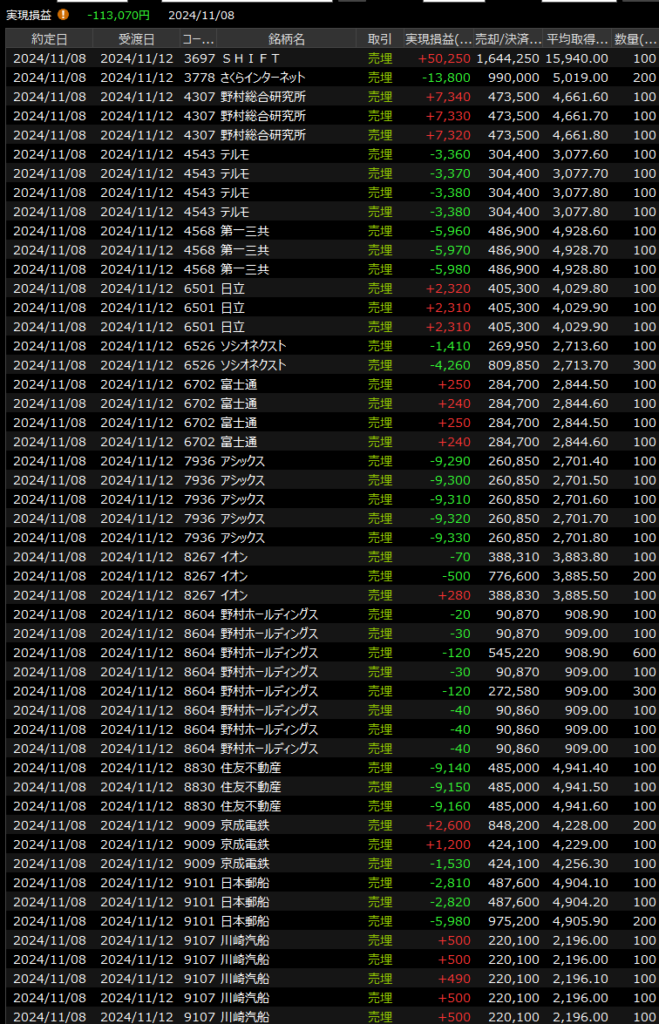659x1024 pixels.
Task: Sort by the 実現損益 column header
Action: 437,39
